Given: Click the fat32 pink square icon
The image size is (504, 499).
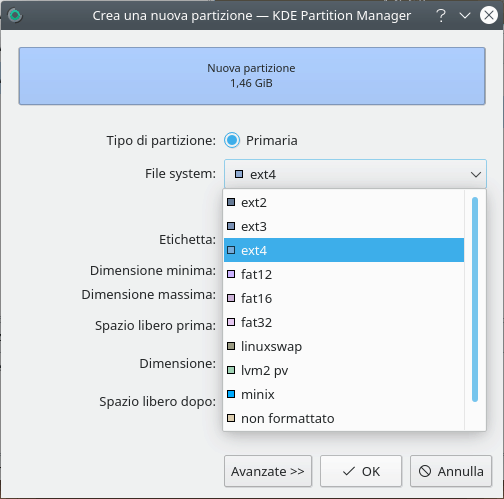Looking at the screenshot, I should click(x=231, y=322).
